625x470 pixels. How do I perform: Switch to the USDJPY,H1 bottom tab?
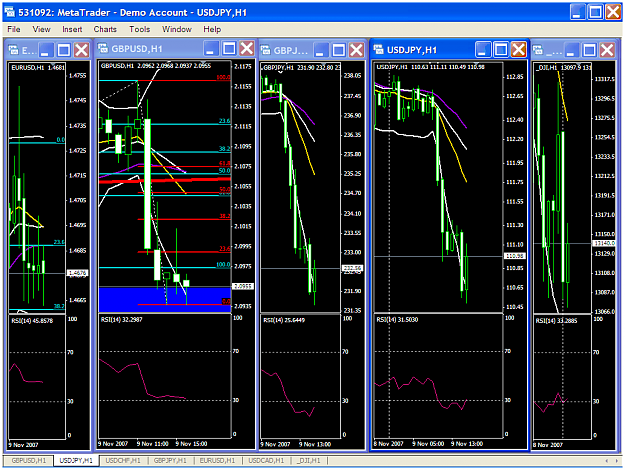(x=76, y=460)
